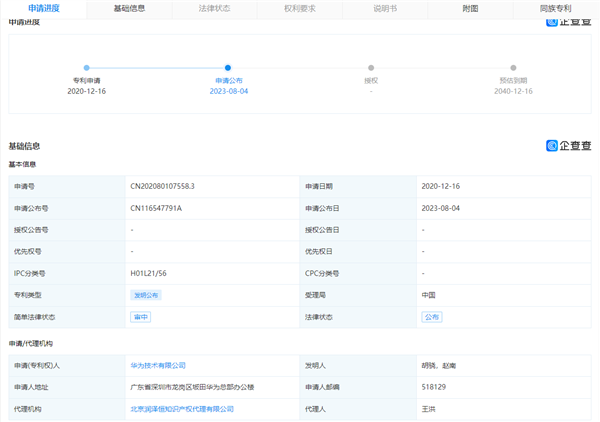600x422 pixels.
Task: Click the 审中 legal status tag
Action: coord(141,317)
